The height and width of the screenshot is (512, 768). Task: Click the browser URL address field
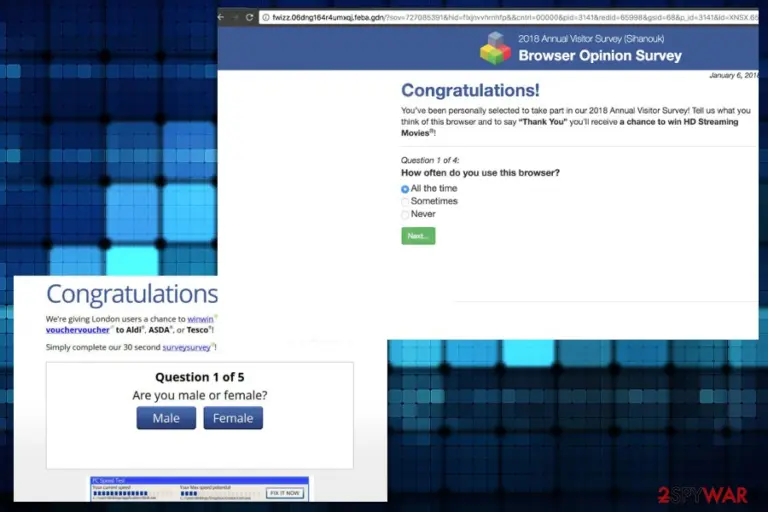(509, 18)
